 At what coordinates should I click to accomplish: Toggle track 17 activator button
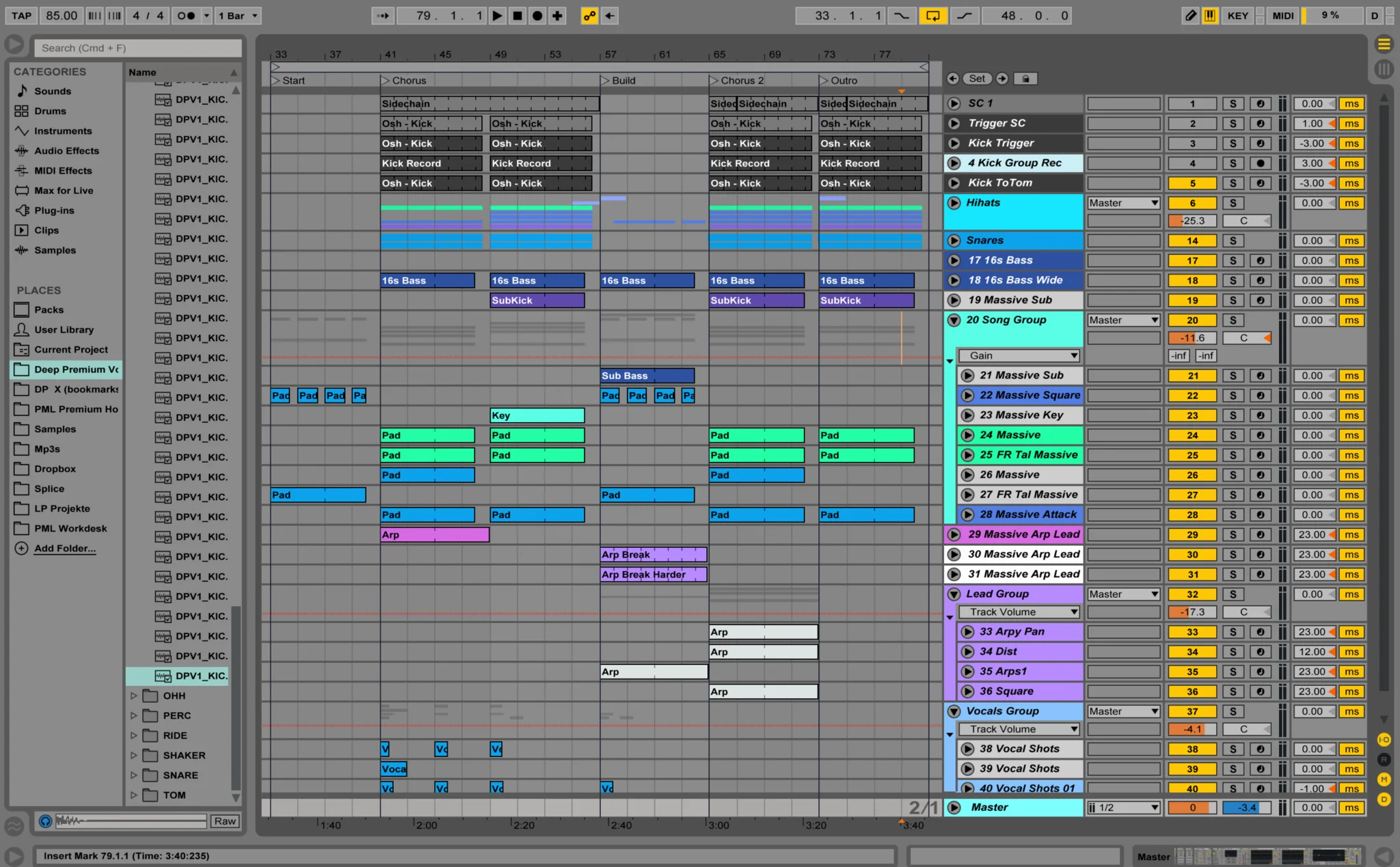[x=1193, y=260]
